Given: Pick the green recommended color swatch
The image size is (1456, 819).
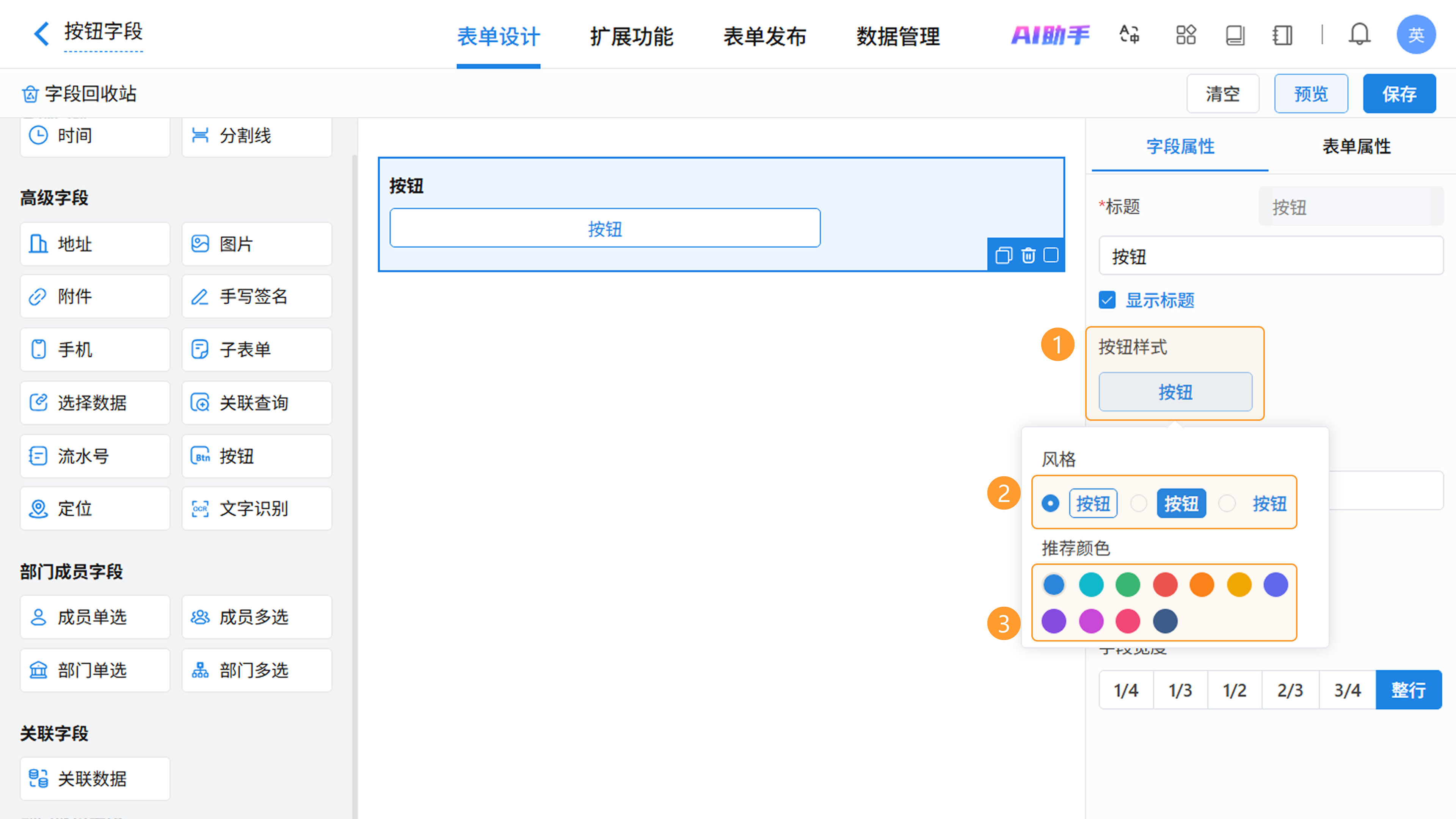Looking at the screenshot, I should click(1128, 584).
